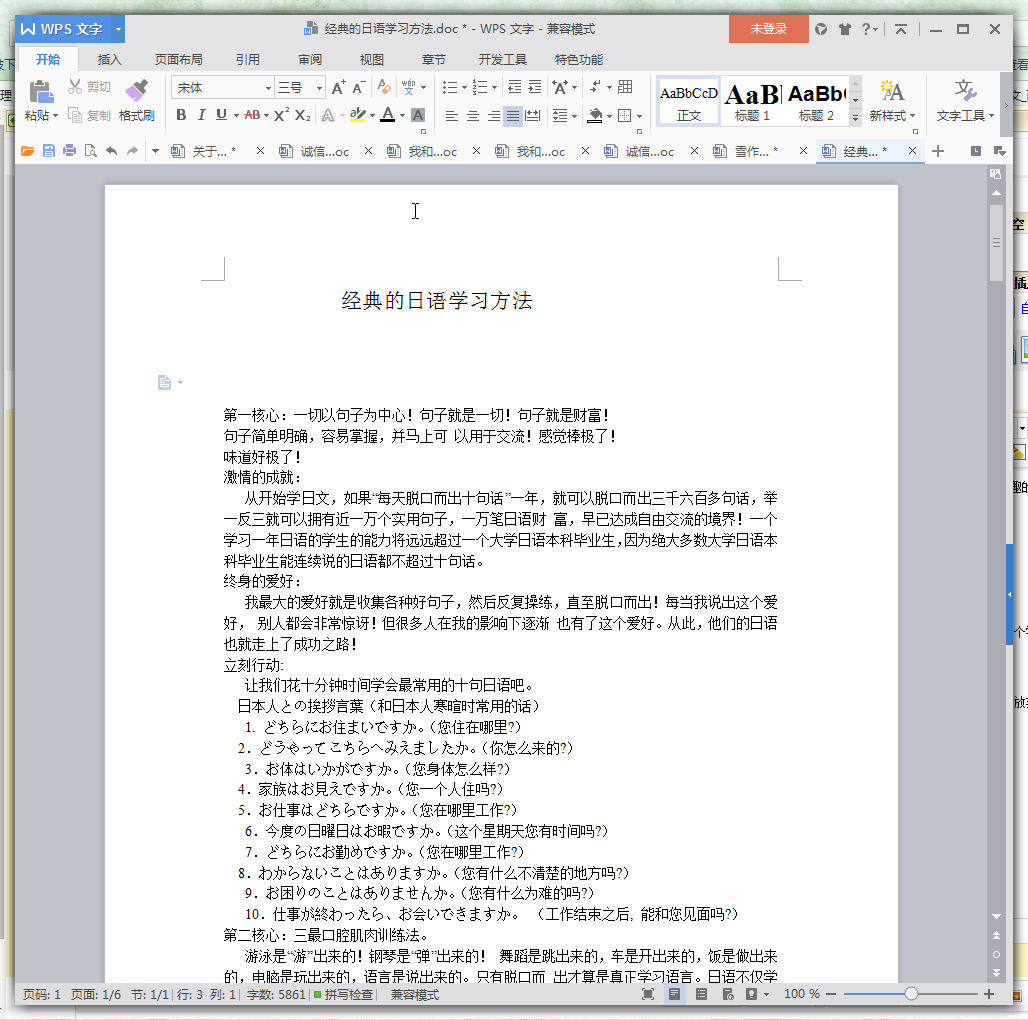Decrease paragraph indent
This screenshot has width=1028, height=1020.
[x=515, y=87]
